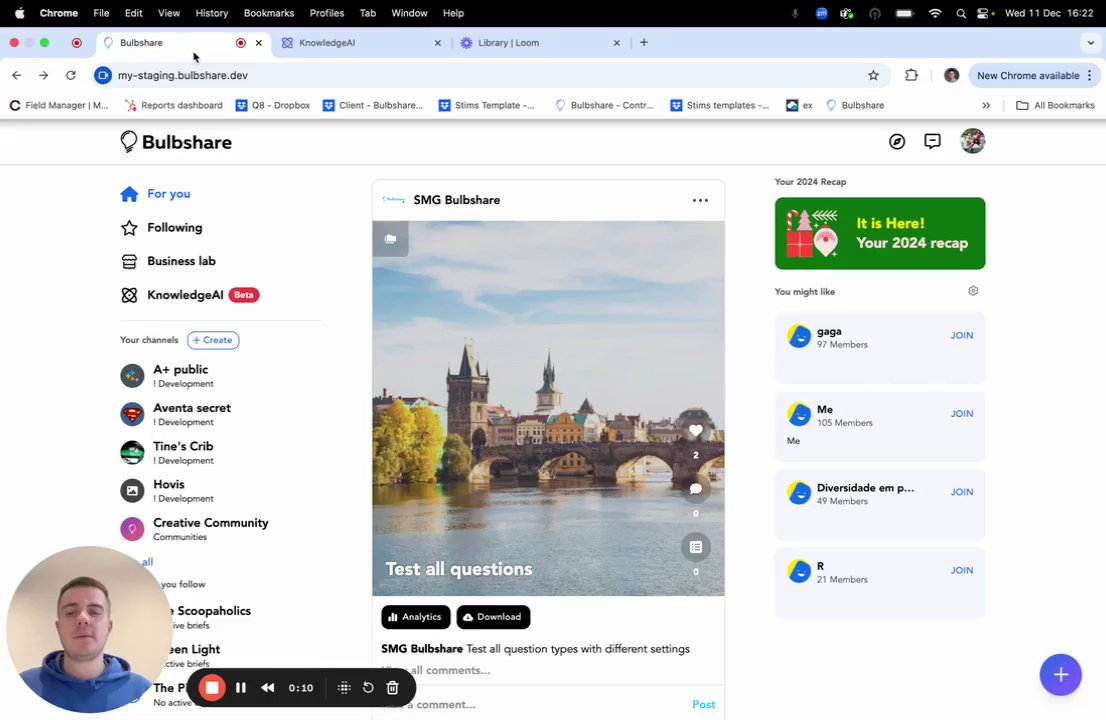Open the messages chat icon in header
Viewport: 1106px width, 720px height.
[932, 142]
